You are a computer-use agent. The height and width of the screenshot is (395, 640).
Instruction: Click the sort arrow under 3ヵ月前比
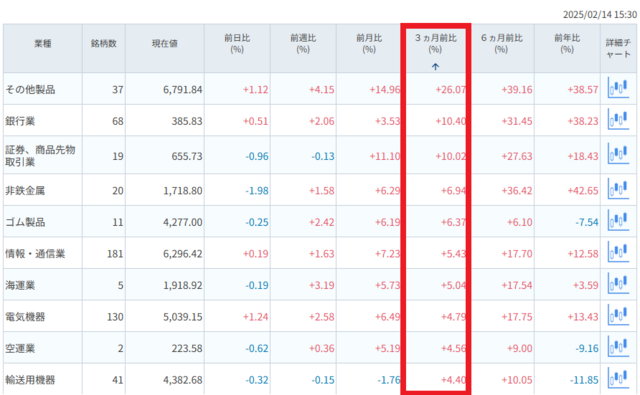(x=435, y=67)
